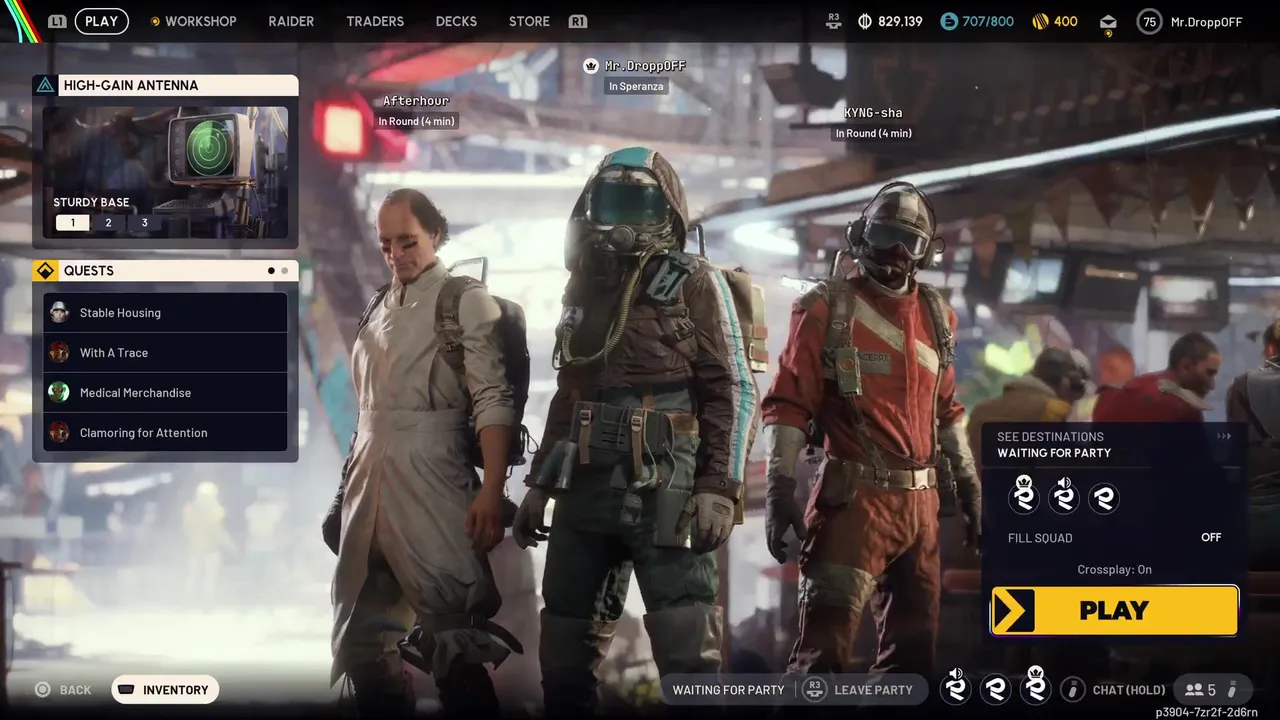Screen dimensions: 1280x720
Task: Click the middle member avatar in bottom bar
Action: pos(995,689)
